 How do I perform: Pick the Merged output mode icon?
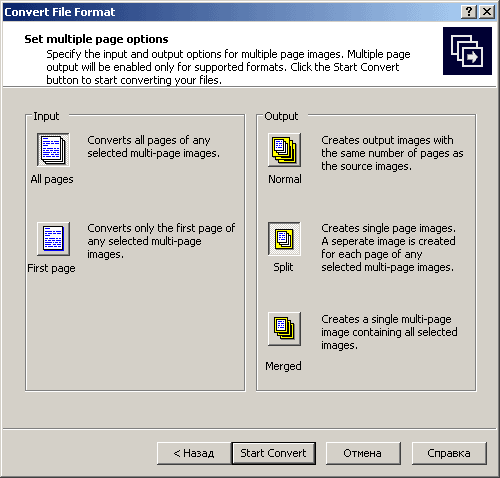pos(284,329)
